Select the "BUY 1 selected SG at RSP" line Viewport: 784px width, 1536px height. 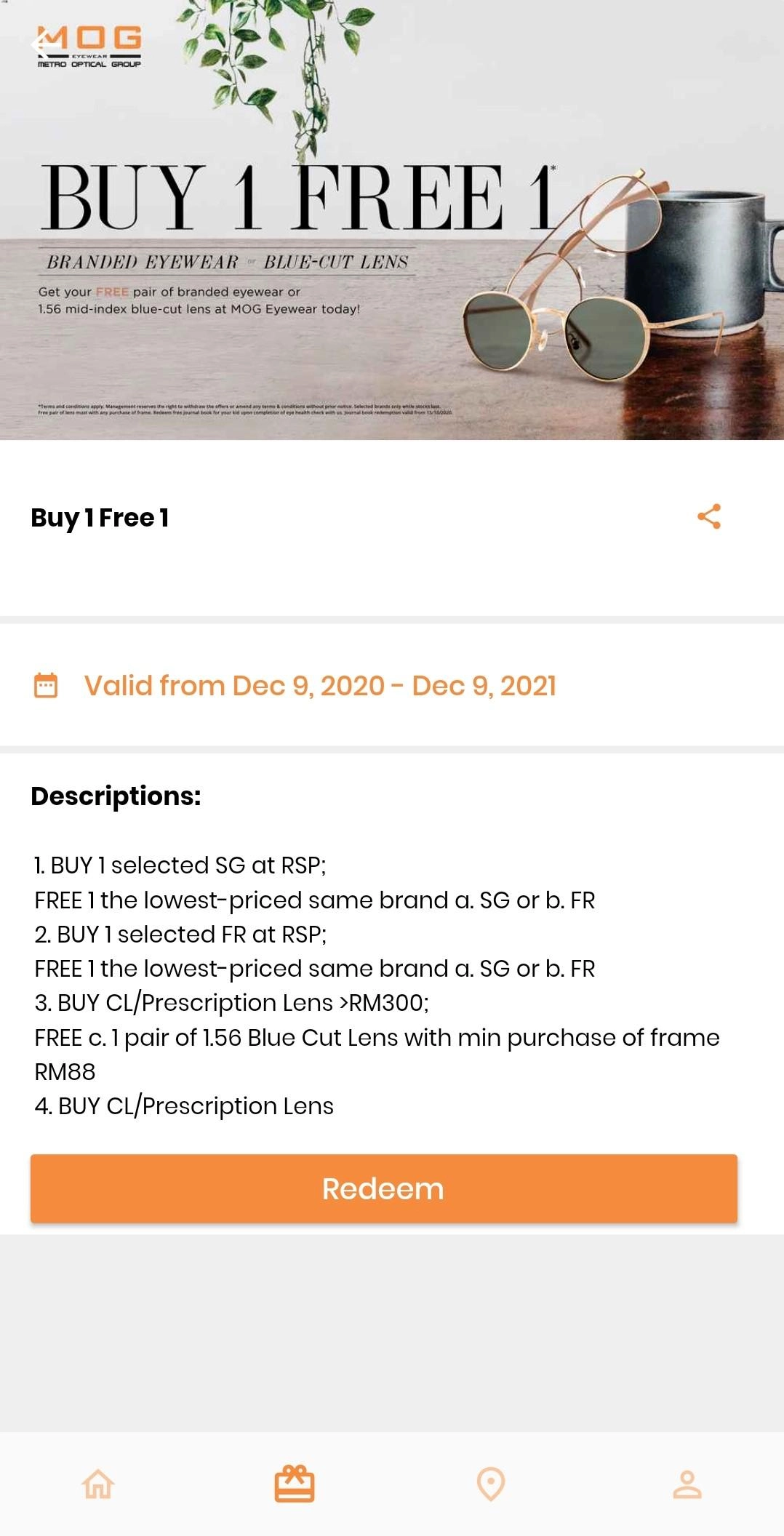(x=180, y=865)
